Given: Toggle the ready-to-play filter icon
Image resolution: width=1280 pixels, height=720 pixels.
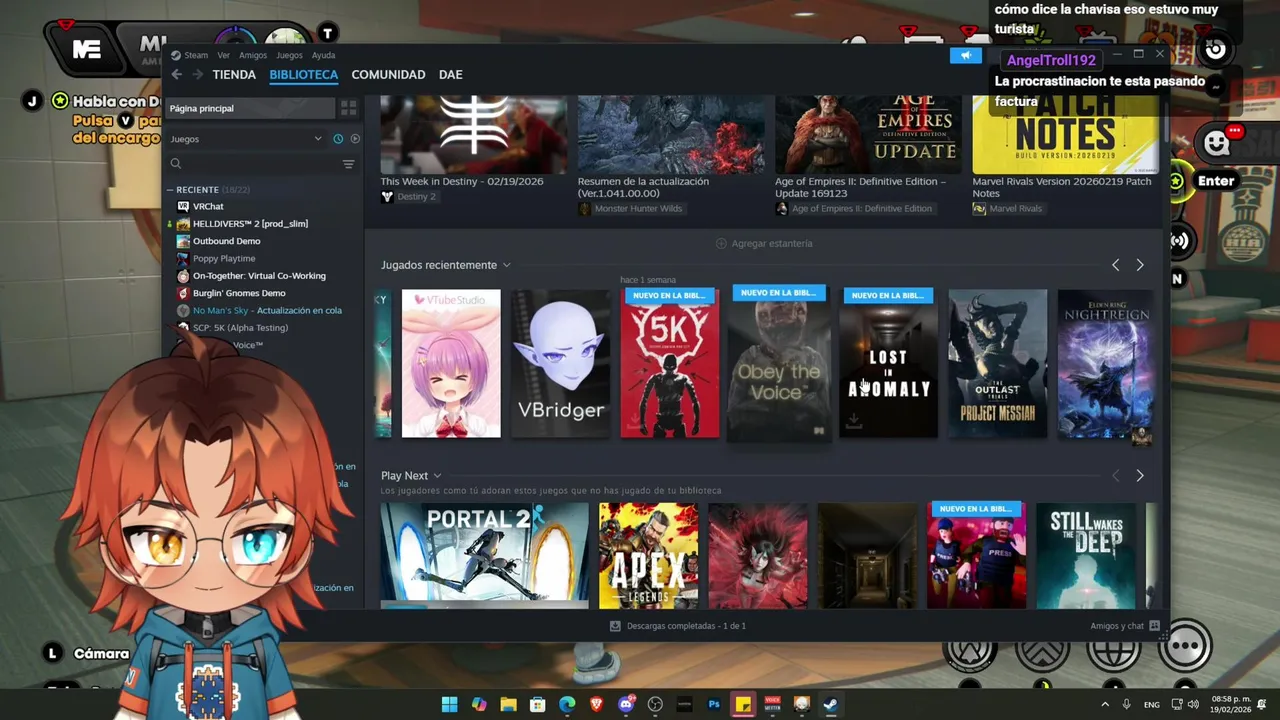Looking at the screenshot, I should click(x=355, y=139).
